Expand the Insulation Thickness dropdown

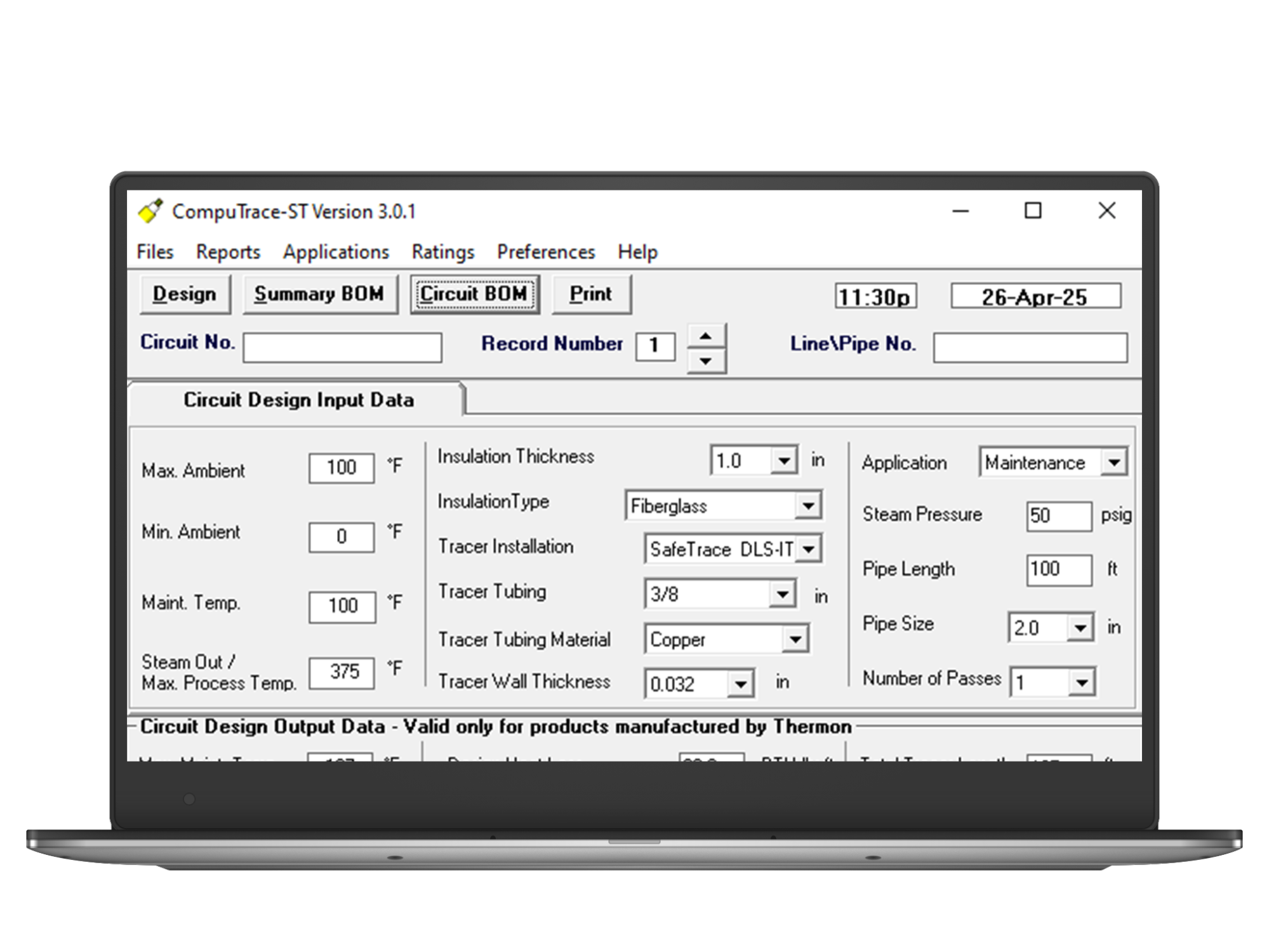click(x=785, y=461)
